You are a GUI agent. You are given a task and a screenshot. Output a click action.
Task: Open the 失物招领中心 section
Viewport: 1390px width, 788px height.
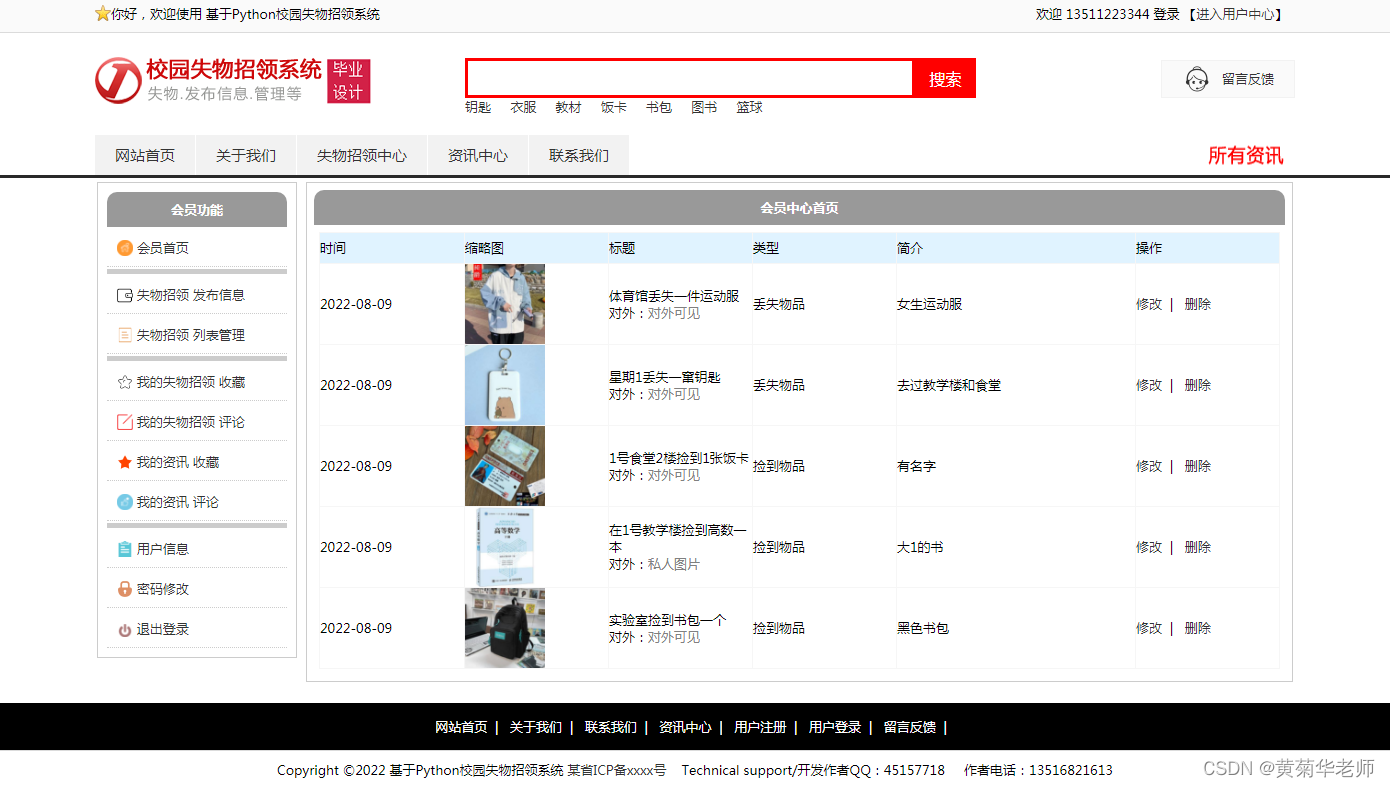pos(362,155)
